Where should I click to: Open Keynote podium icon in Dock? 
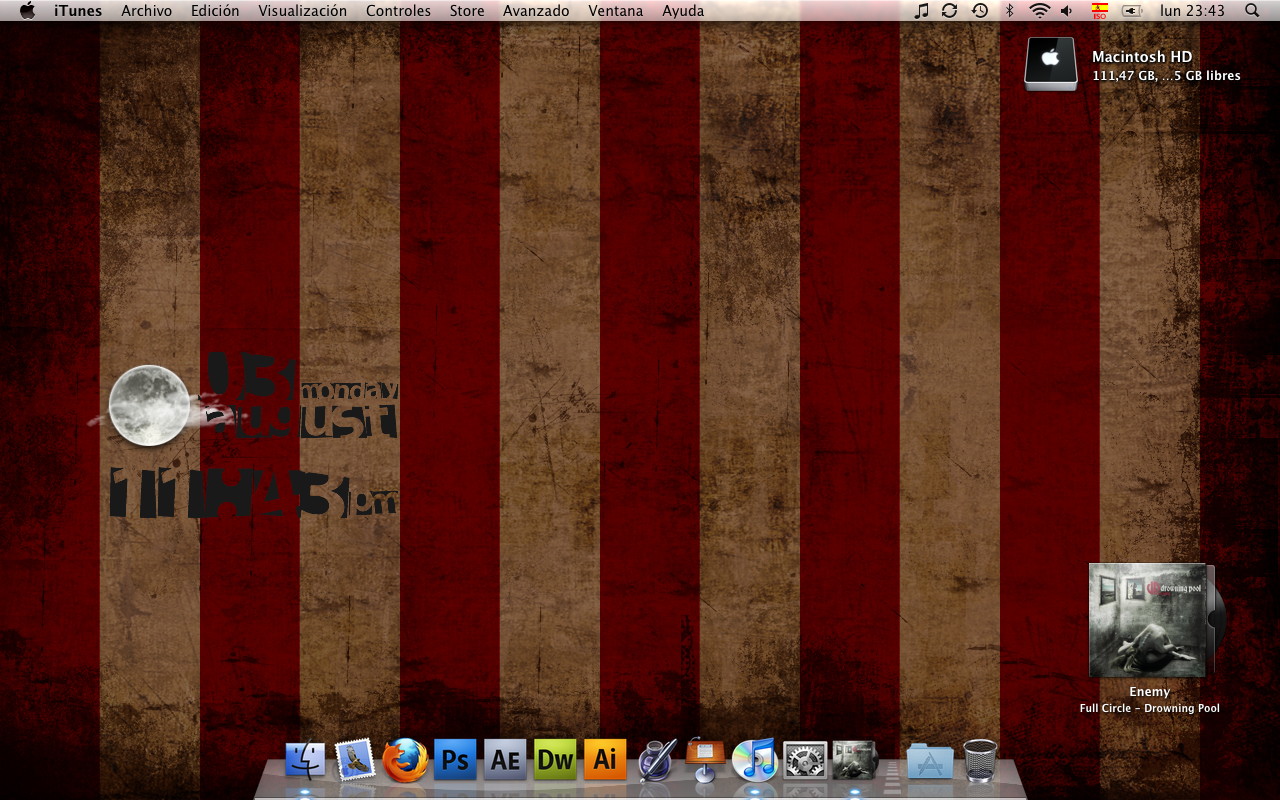[x=705, y=761]
